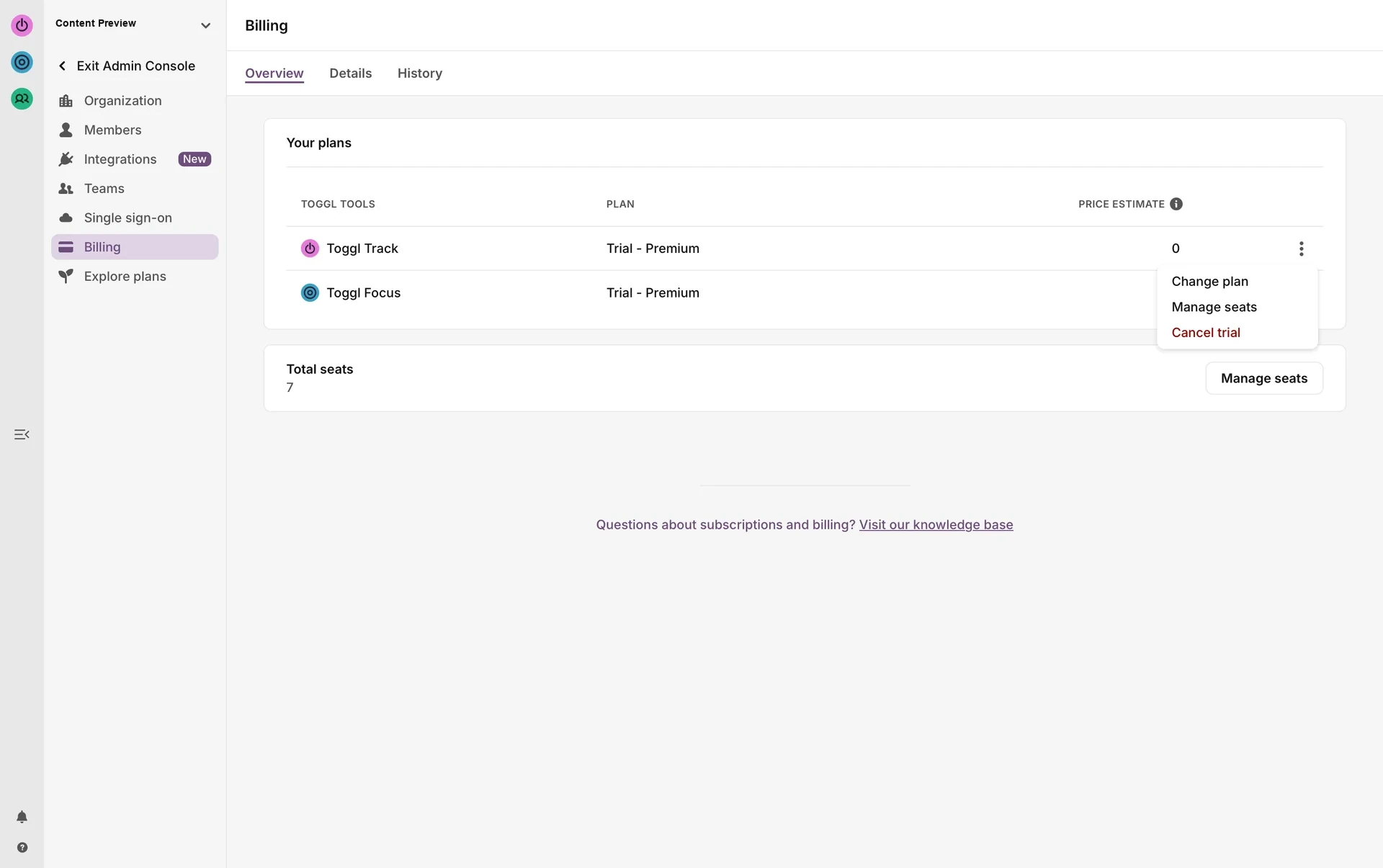
Task: Switch to the Overview tab
Action: click(x=274, y=73)
